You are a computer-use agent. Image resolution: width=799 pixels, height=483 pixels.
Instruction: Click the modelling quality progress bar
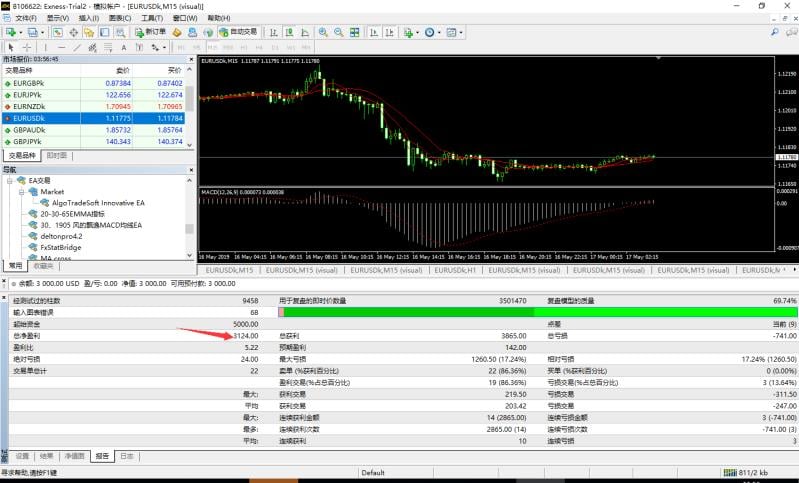point(538,312)
